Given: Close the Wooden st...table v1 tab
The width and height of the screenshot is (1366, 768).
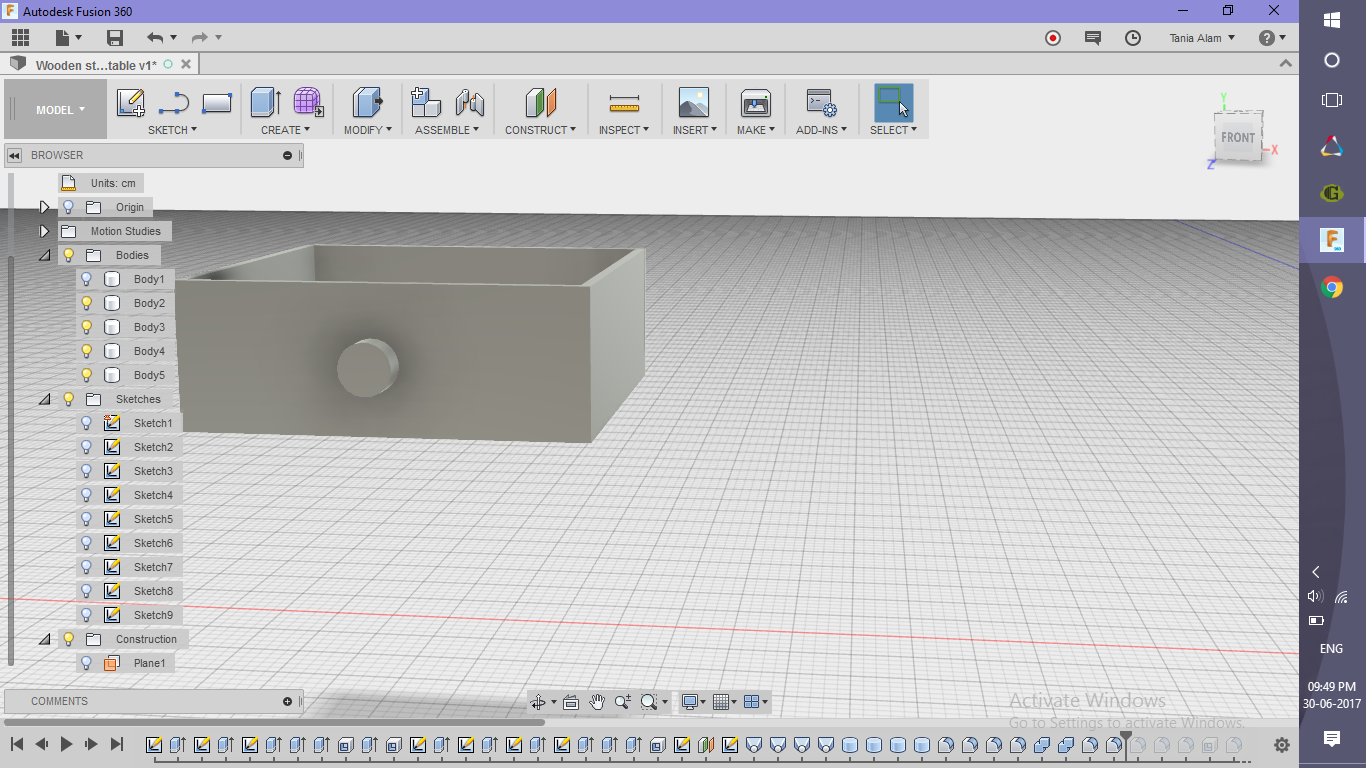Looking at the screenshot, I should tap(185, 64).
